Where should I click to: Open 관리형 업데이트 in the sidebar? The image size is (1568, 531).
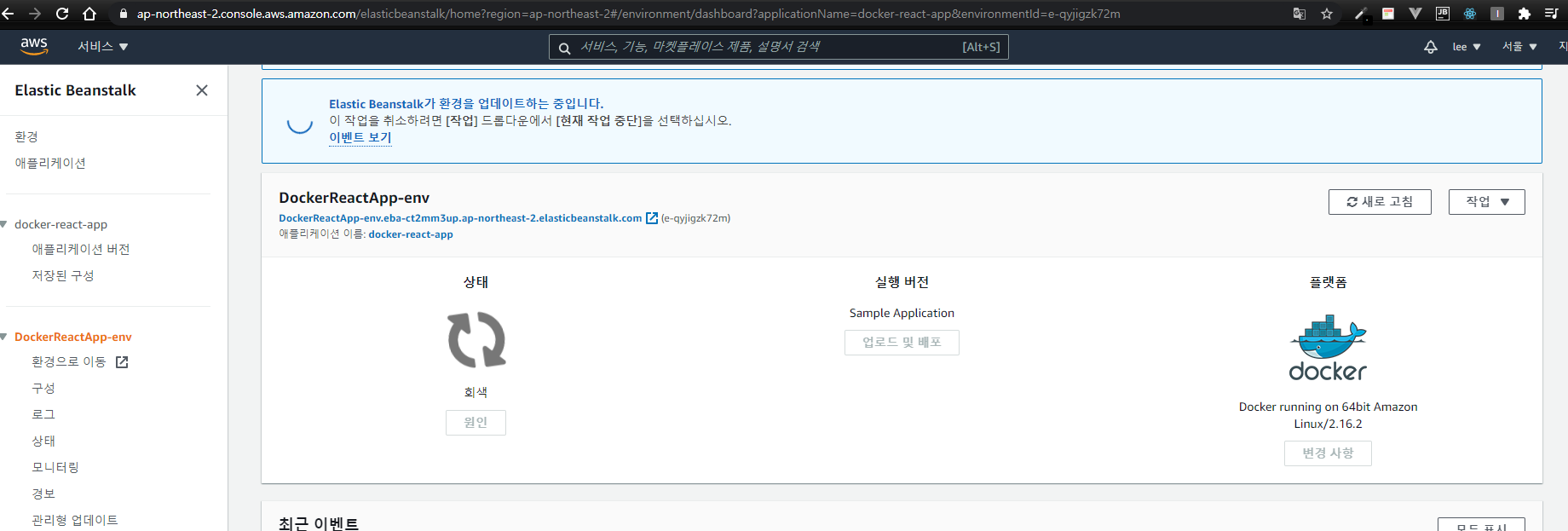(75, 520)
